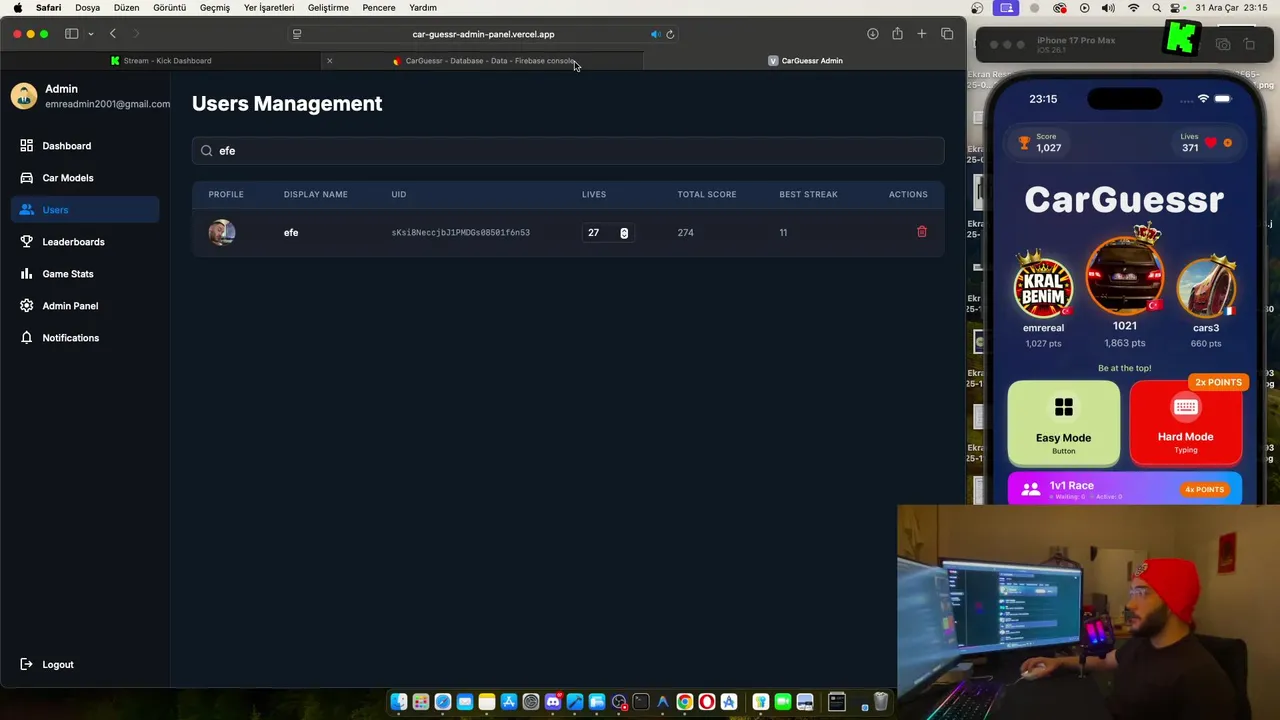Click the admin avatar in sidebar
The image size is (1280, 720).
click(24, 96)
